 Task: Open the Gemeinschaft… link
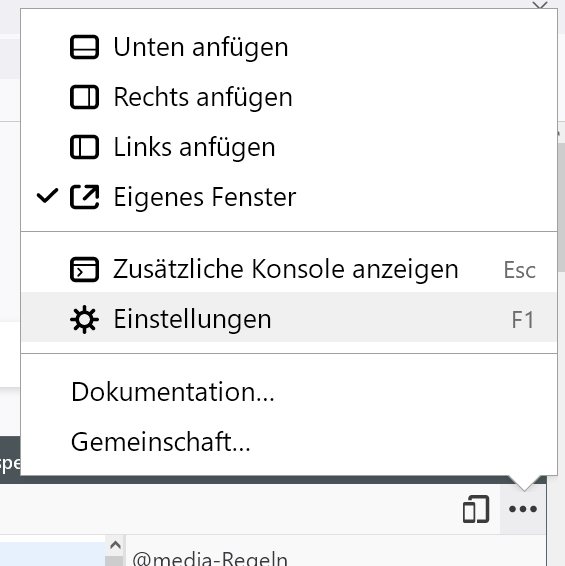click(x=289, y=441)
